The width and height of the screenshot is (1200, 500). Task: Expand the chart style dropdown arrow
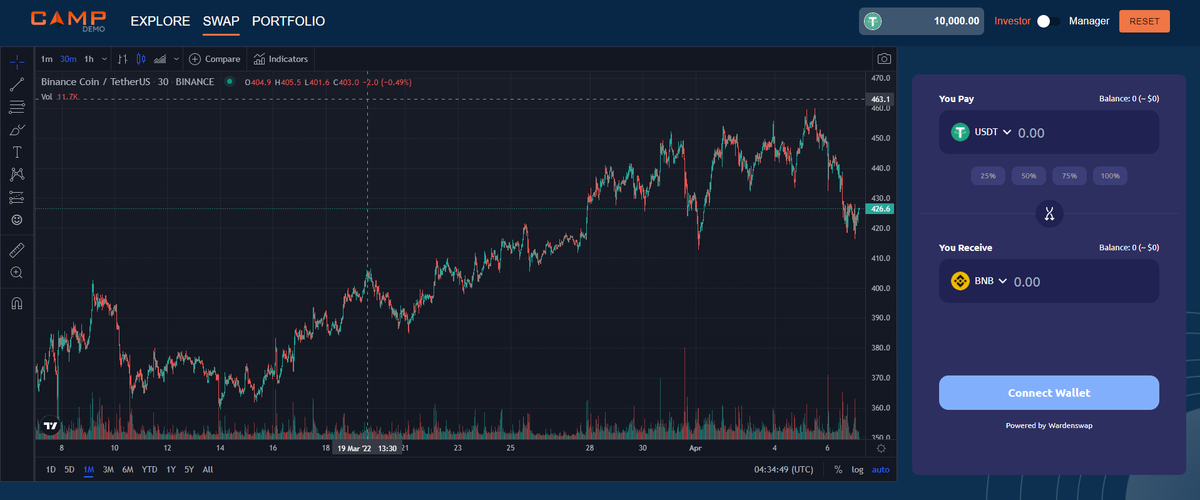click(x=176, y=59)
